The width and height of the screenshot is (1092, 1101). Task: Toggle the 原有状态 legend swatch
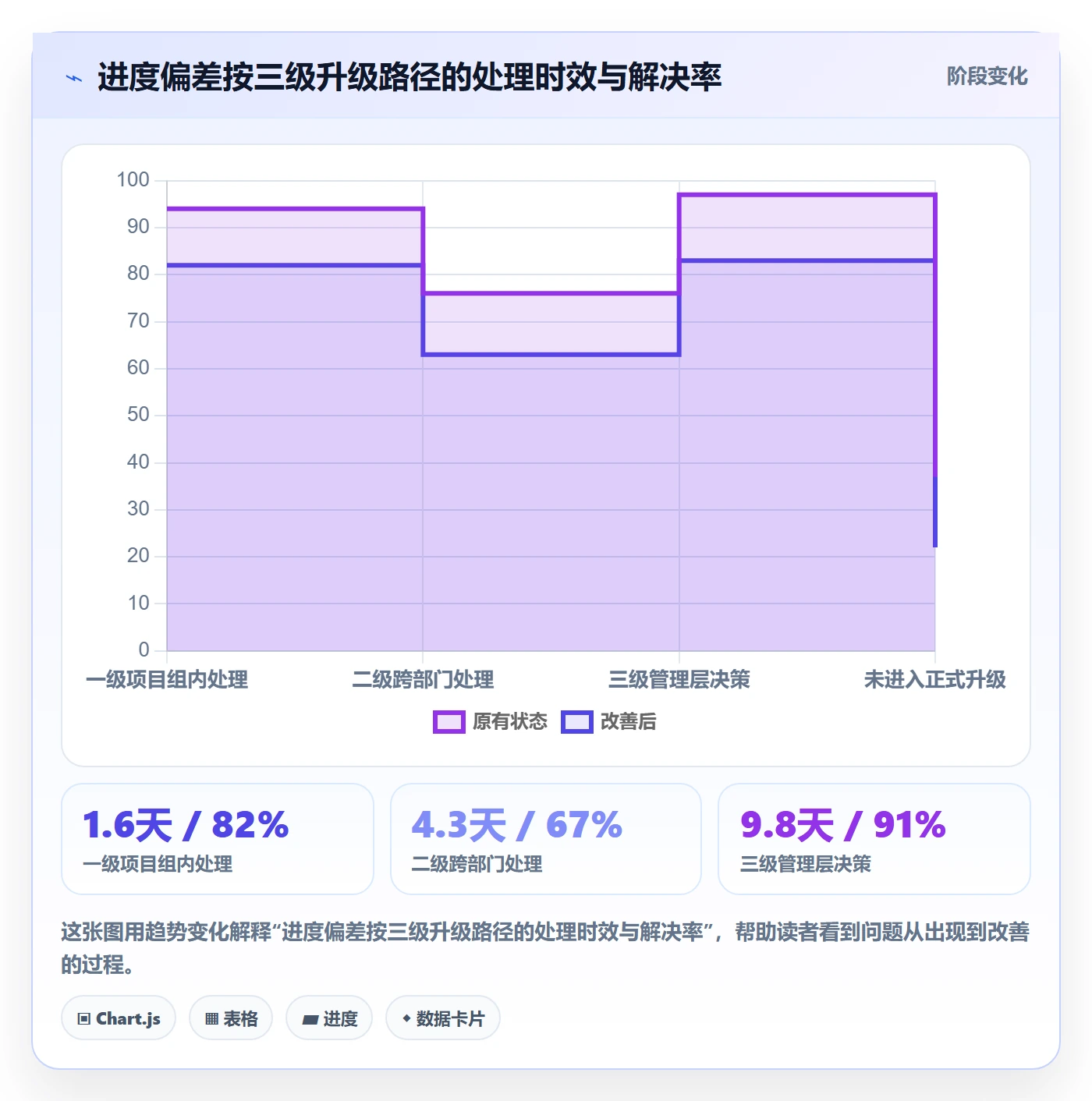point(449,722)
